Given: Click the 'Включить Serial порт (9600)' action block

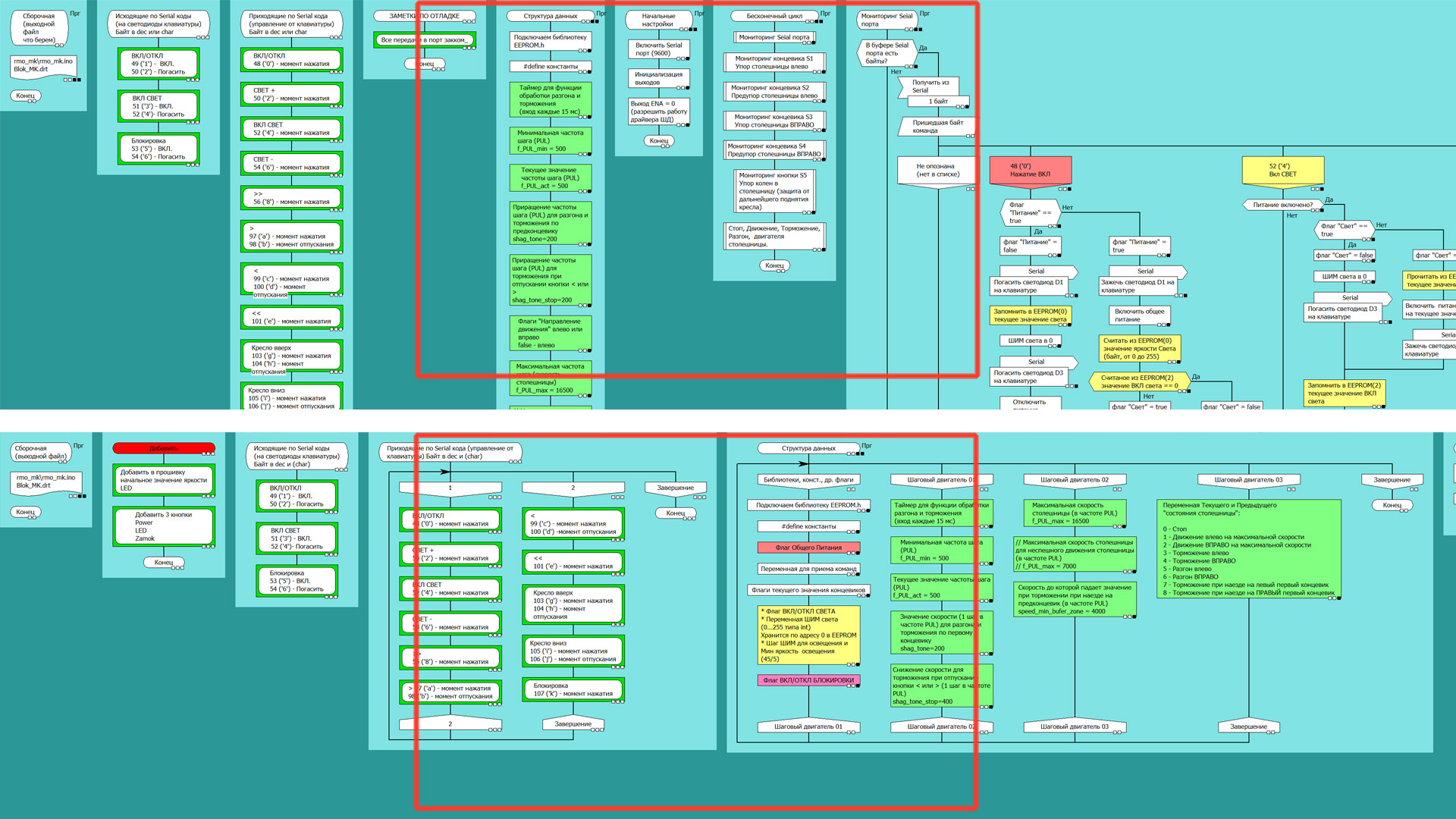Looking at the screenshot, I should 658,49.
